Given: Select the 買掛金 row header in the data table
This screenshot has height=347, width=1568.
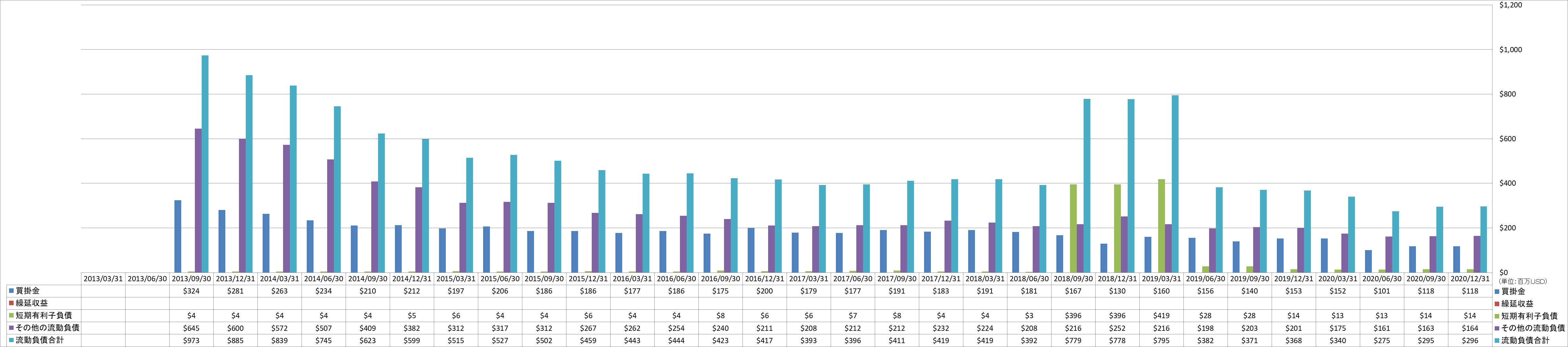Looking at the screenshot, I should click(x=44, y=291).
